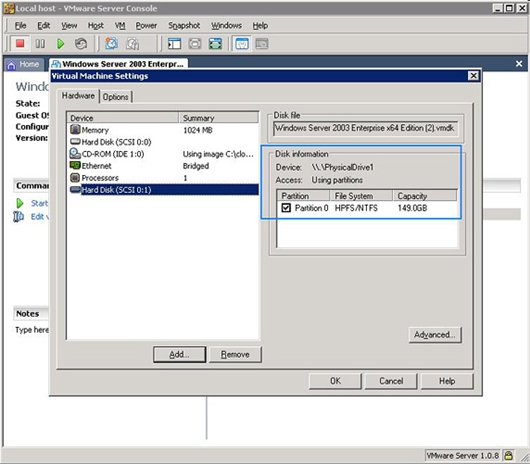530x464 pixels.
Task: Click the Disk file path field
Action: coord(365,128)
